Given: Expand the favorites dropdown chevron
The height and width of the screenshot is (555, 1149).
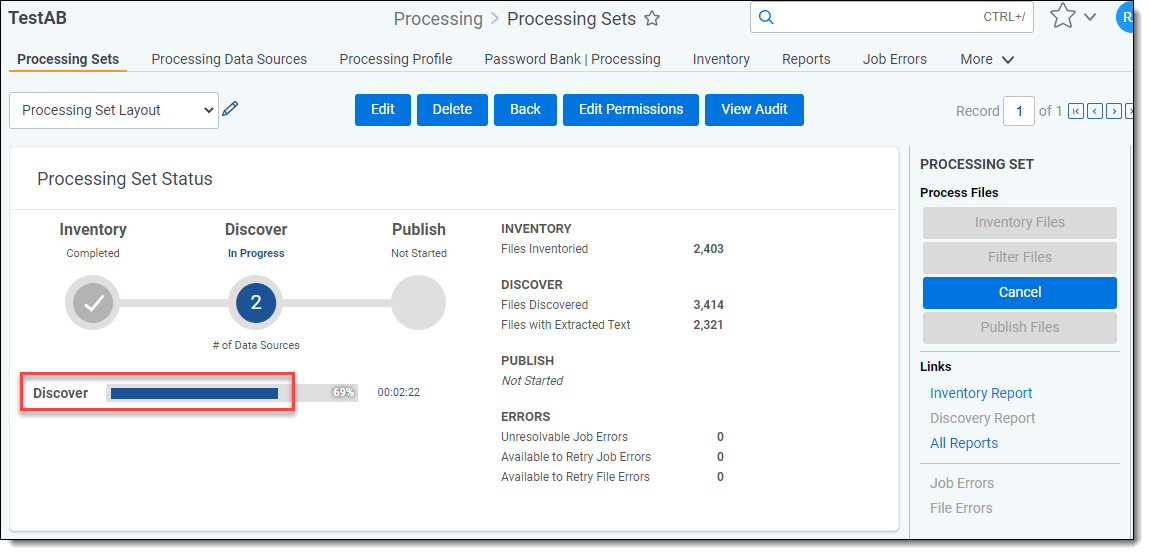Looking at the screenshot, I should pos(1090,17).
